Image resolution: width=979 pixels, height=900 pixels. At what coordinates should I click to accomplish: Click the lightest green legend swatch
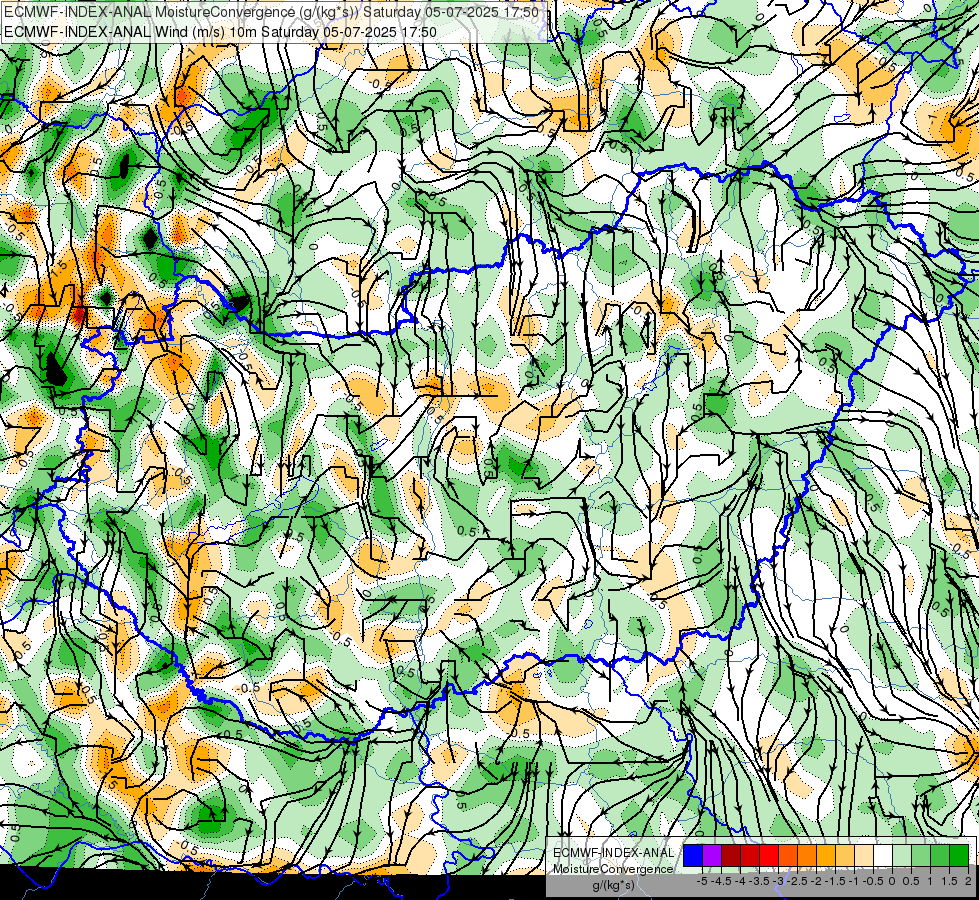pos(902,856)
